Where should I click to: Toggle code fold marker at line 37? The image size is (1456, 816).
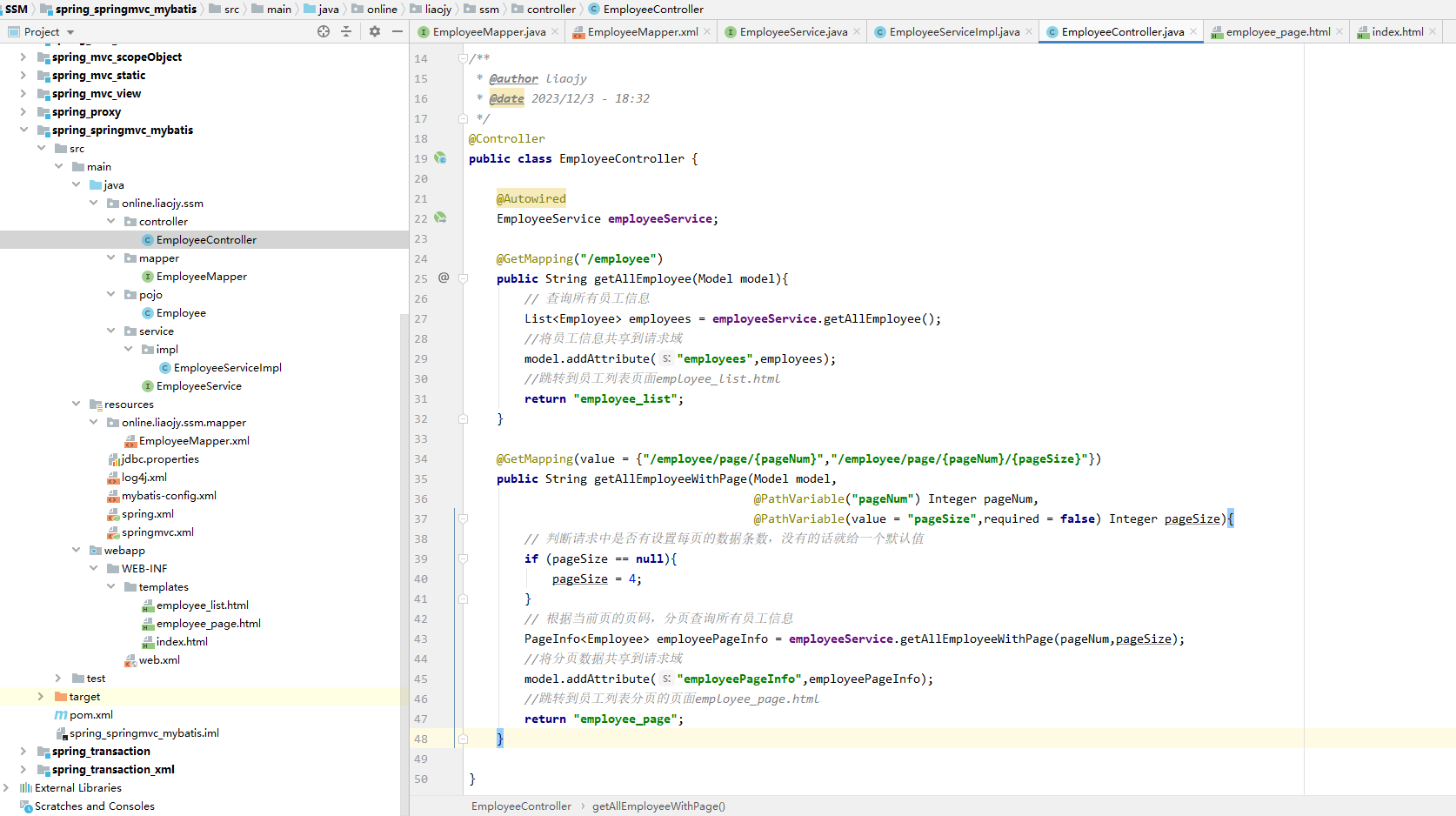point(463,518)
